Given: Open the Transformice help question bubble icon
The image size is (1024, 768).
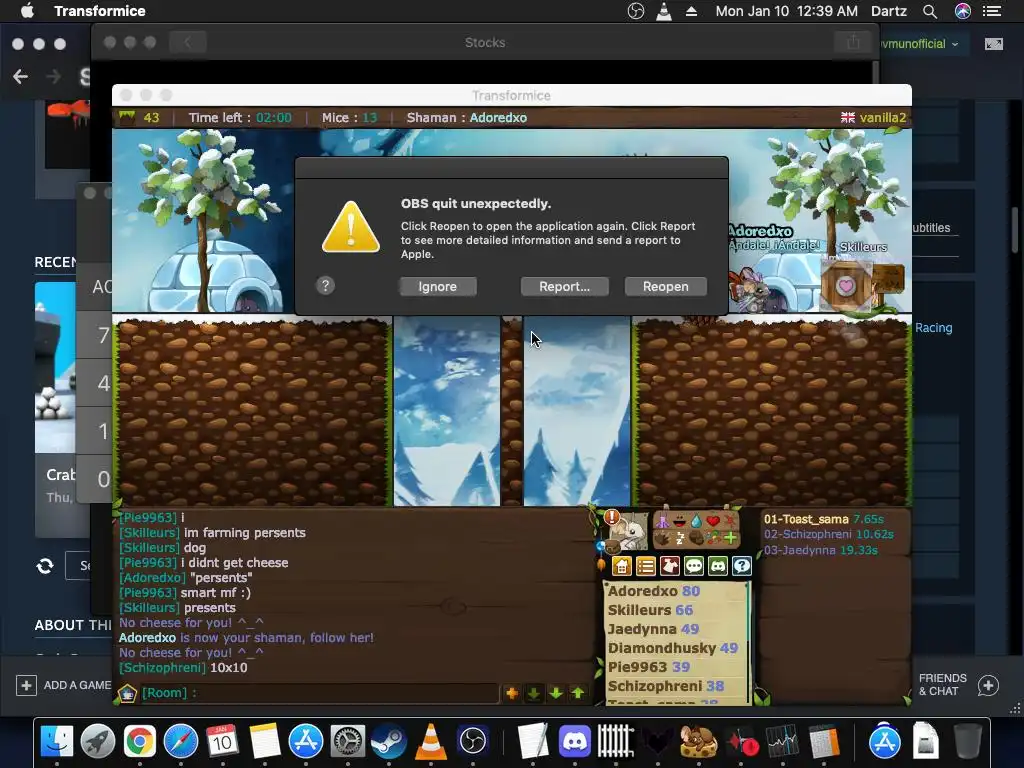Looking at the screenshot, I should click(x=742, y=566).
